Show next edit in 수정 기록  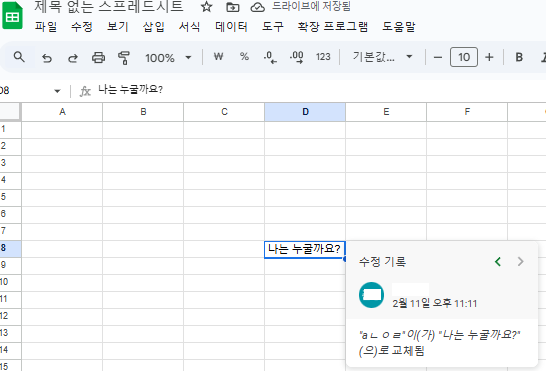pyautogui.click(x=521, y=261)
